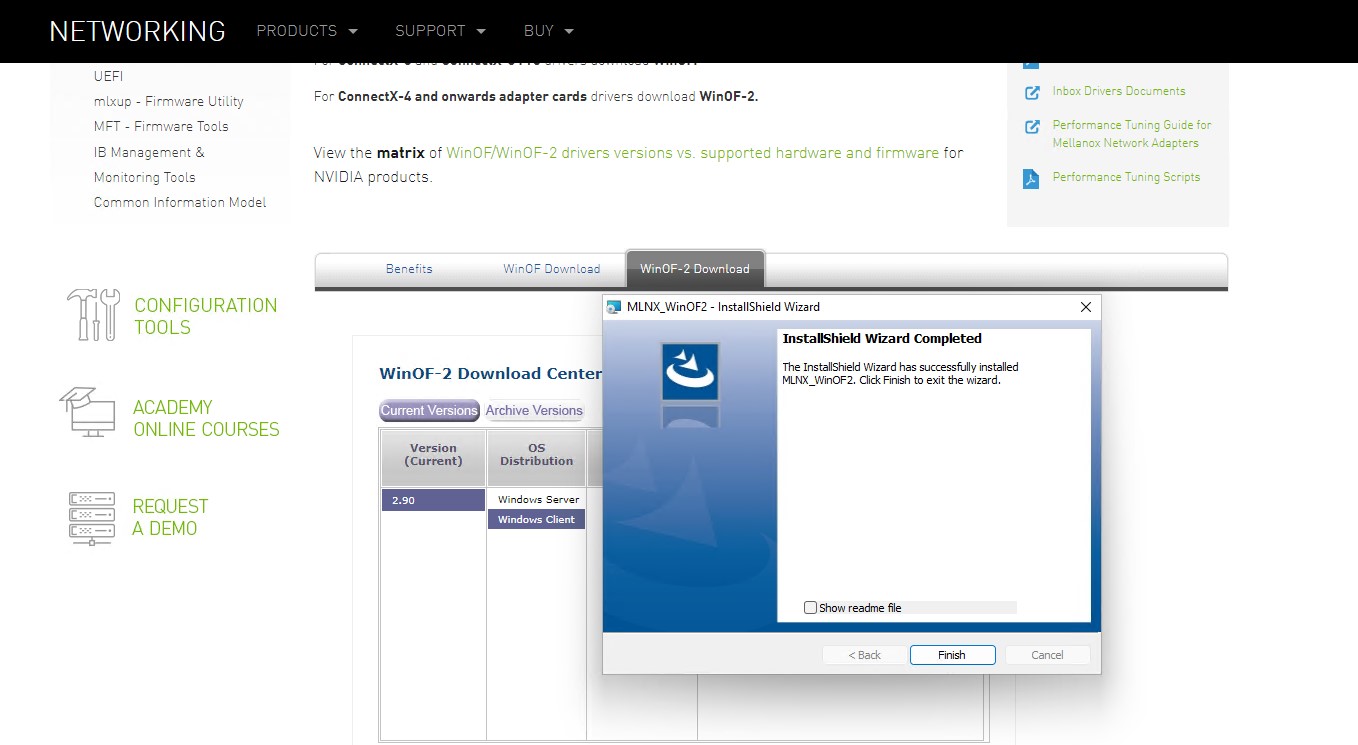Open the NETWORKING home link in the header
The width and height of the screenshot is (1358, 745).
tap(137, 31)
